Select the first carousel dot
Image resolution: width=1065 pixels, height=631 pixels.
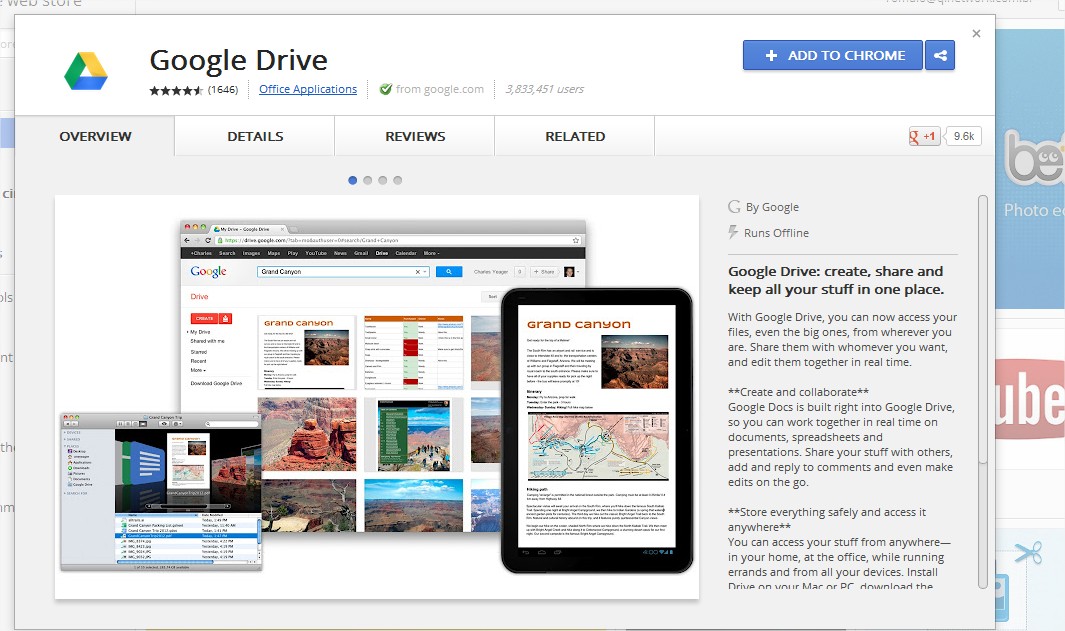[353, 180]
